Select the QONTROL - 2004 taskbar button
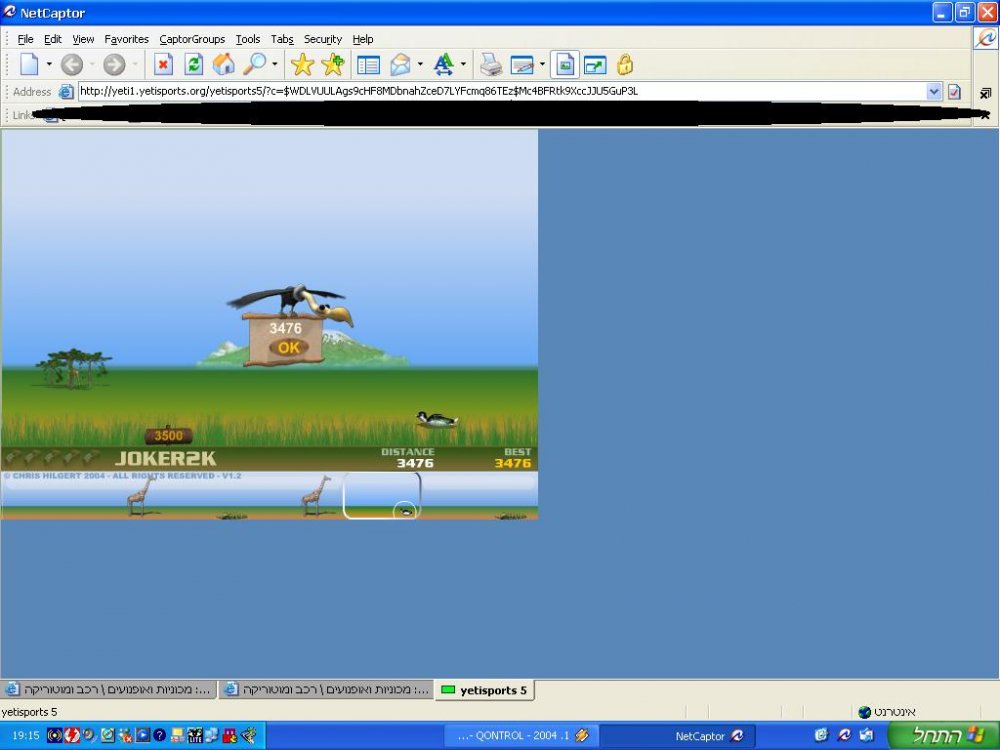Viewport: 1000px width, 750px height. click(524, 736)
